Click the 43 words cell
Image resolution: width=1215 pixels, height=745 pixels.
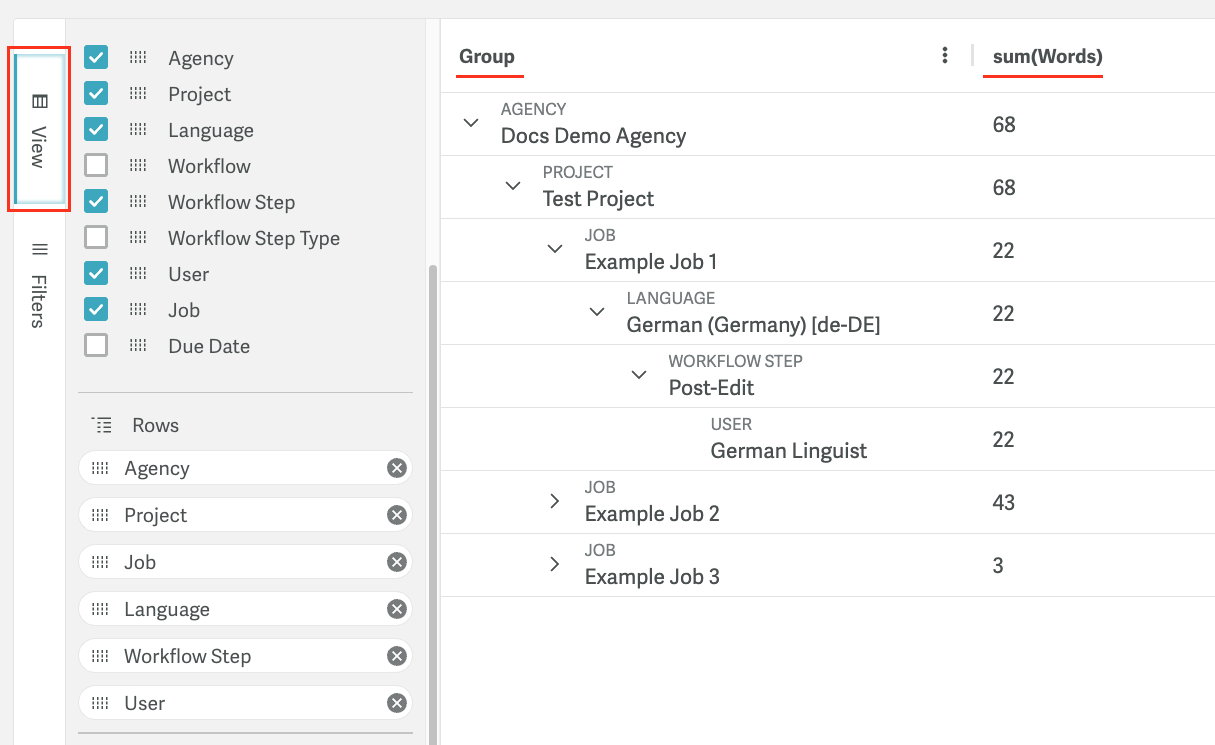coord(1004,502)
